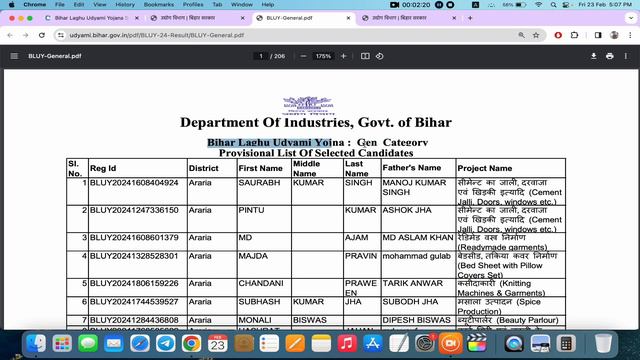Screen dimensions: 640x360
Task: Bookmark this tab with the star icon
Action: click(536, 36)
